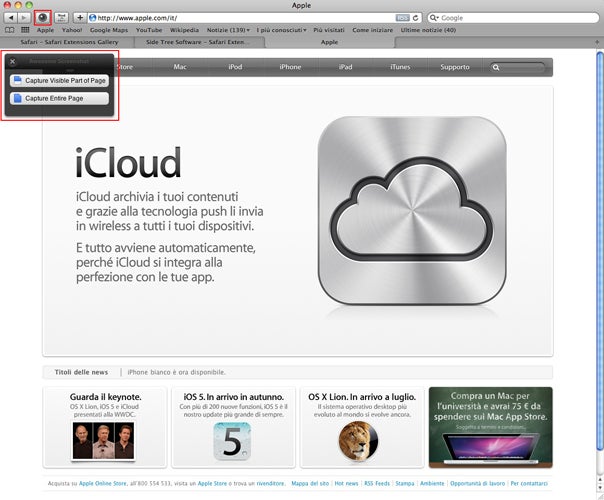
Task: Click Per contattarci footer link
Action: coord(529,484)
